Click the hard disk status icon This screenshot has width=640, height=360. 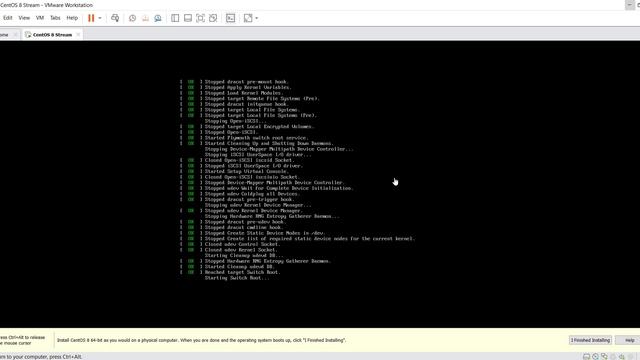tap(587, 356)
